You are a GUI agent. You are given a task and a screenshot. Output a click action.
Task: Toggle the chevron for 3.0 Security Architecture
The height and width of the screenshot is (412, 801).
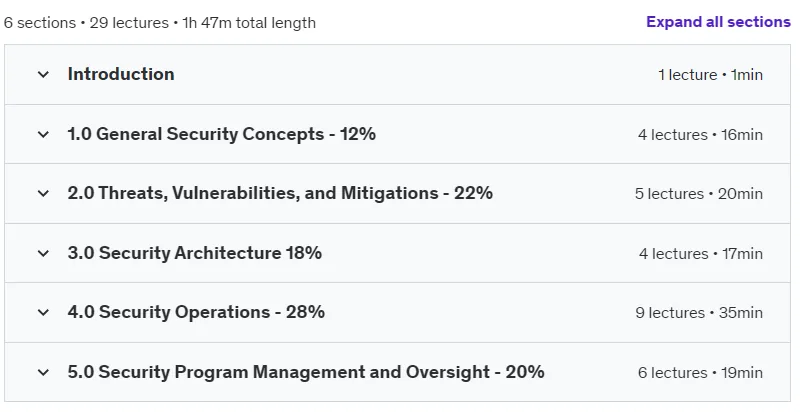coord(43,253)
